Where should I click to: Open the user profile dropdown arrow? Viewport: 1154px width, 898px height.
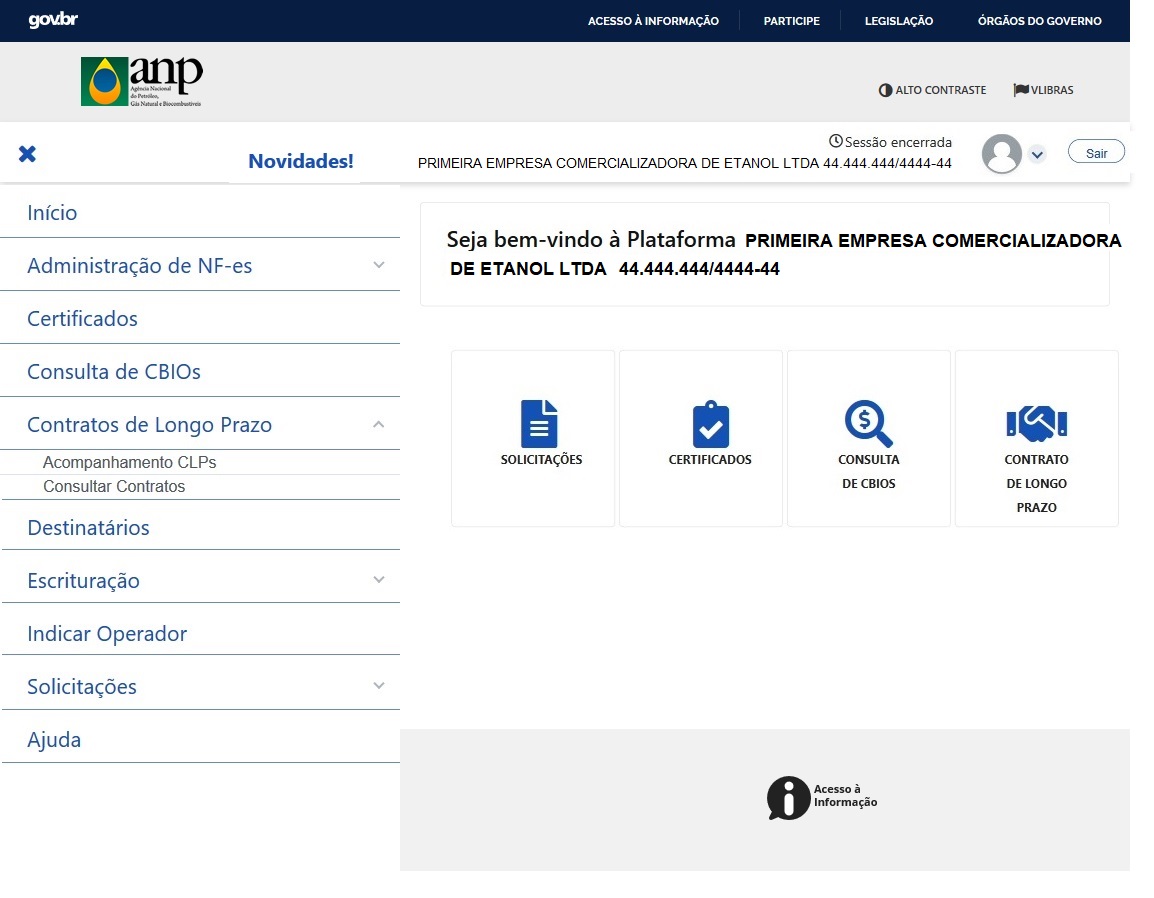click(x=1037, y=154)
